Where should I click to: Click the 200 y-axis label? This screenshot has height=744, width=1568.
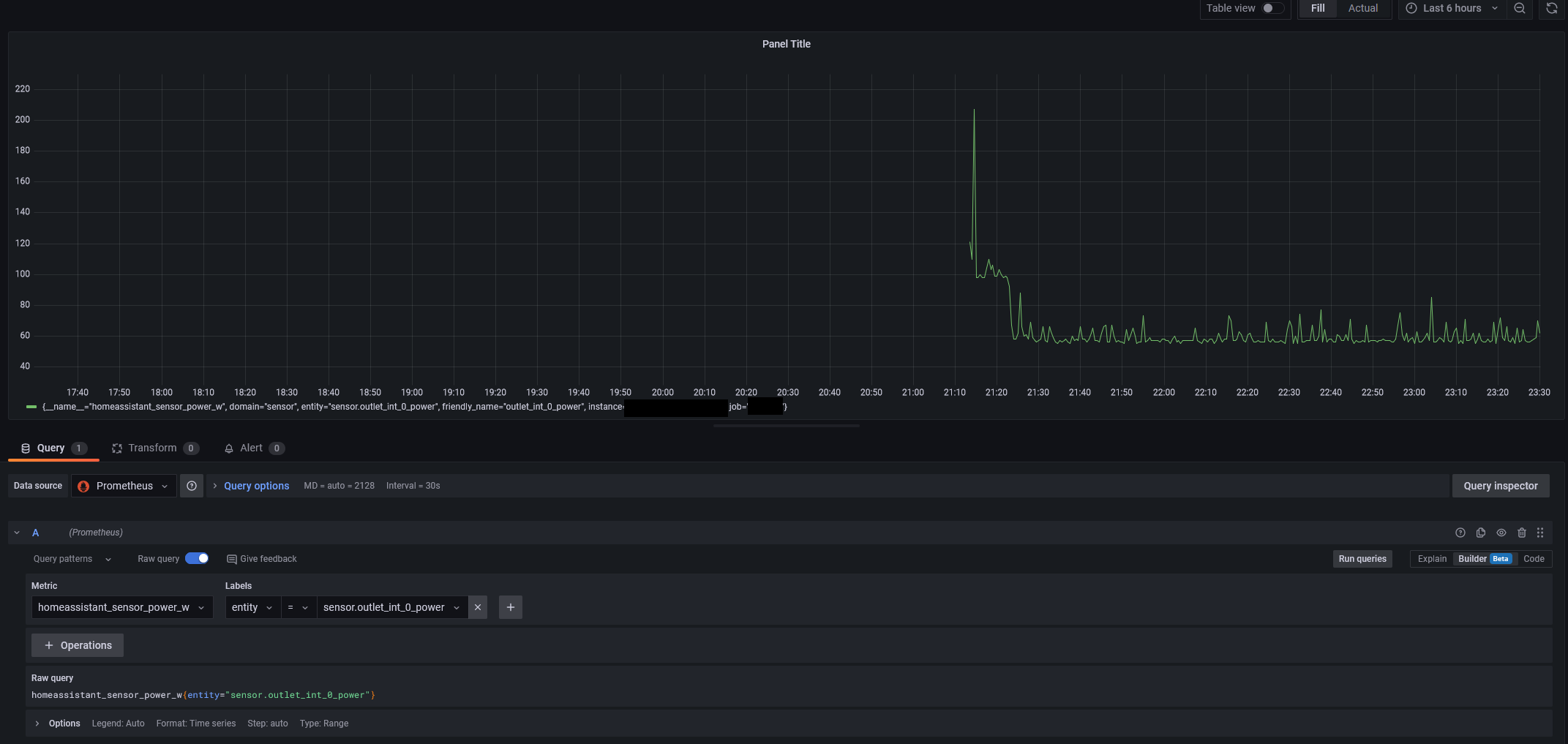tap(23, 119)
